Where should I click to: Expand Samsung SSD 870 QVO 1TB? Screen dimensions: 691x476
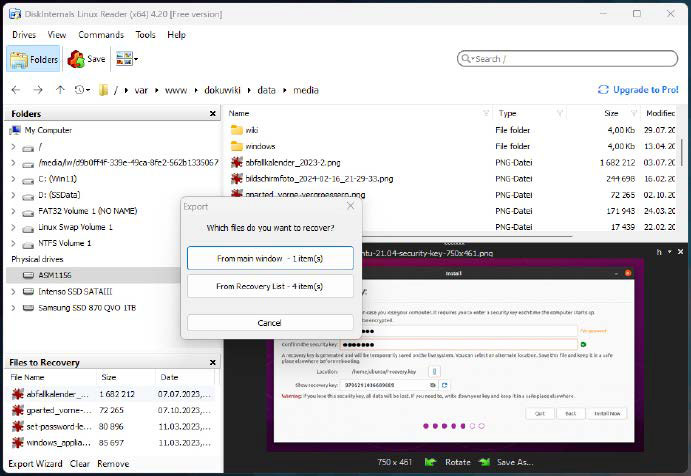pos(13,308)
